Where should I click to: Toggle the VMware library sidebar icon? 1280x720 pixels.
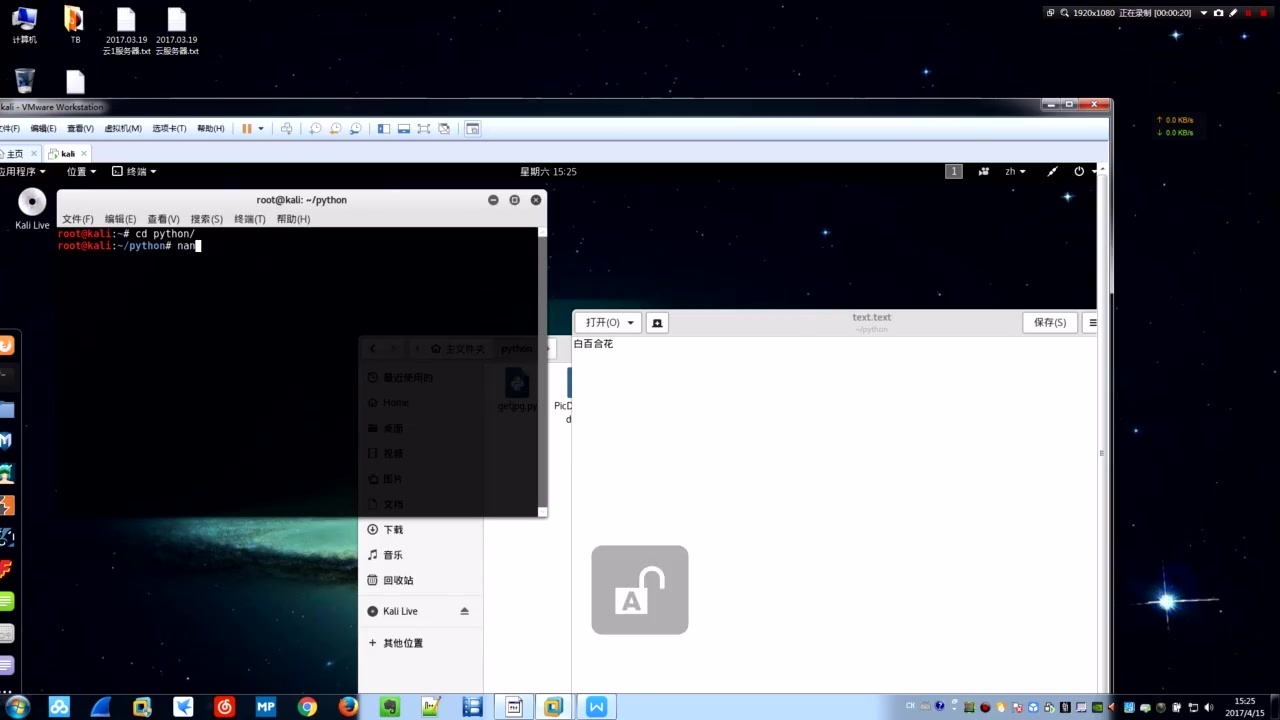383,128
